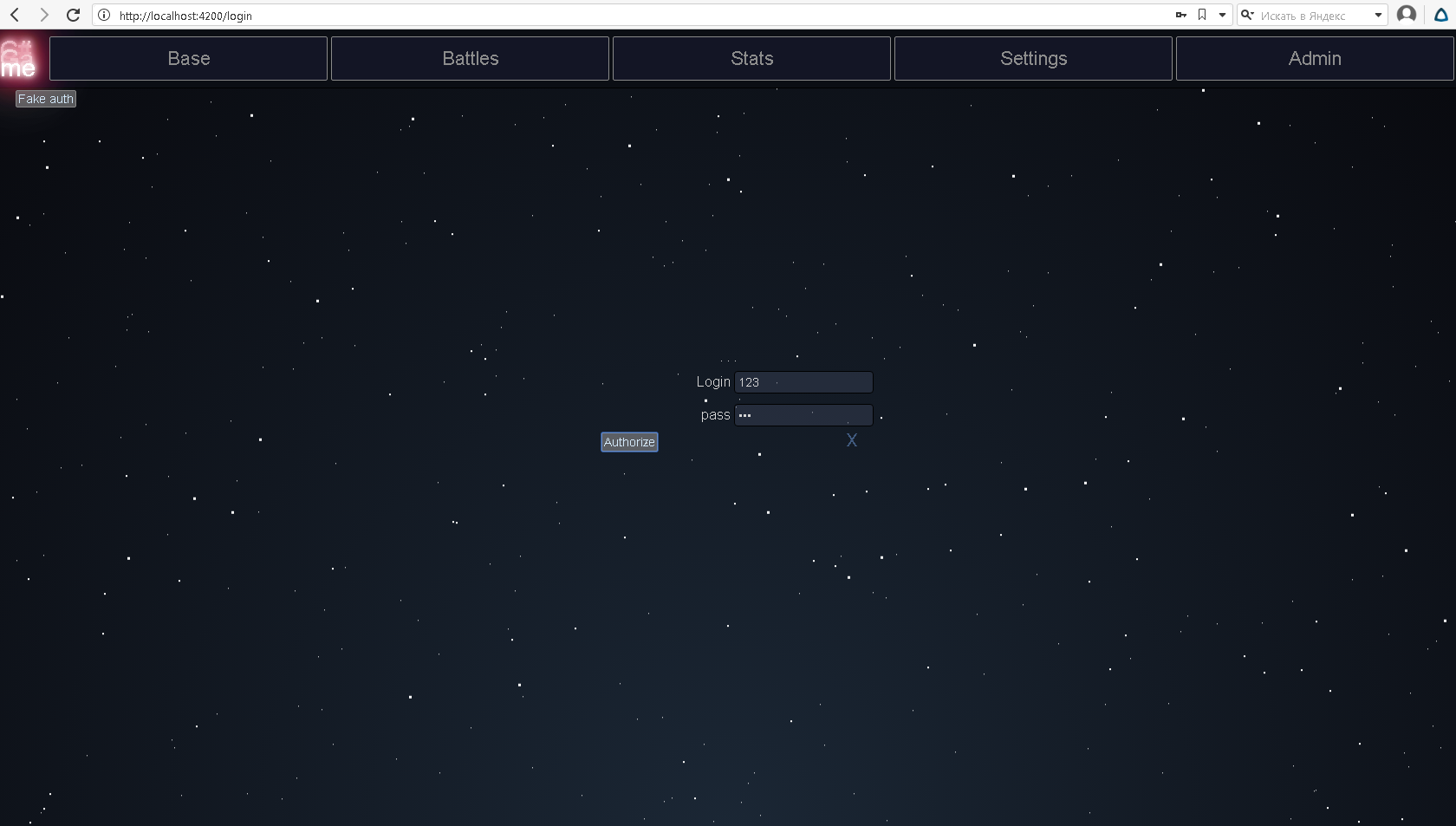This screenshot has width=1456, height=826.
Task: Open the Stats tab
Action: (752, 59)
